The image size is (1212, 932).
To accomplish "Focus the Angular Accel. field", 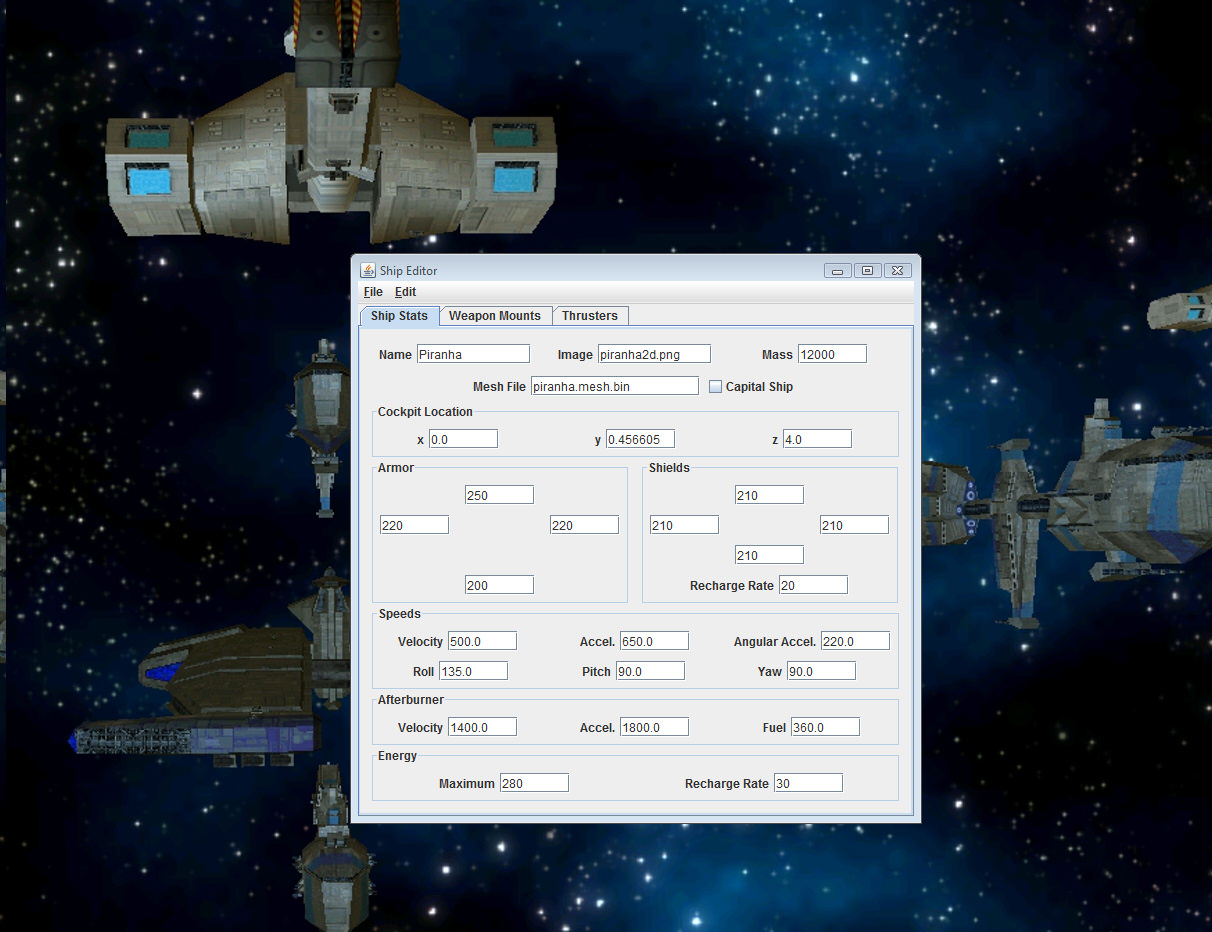I will [x=855, y=641].
